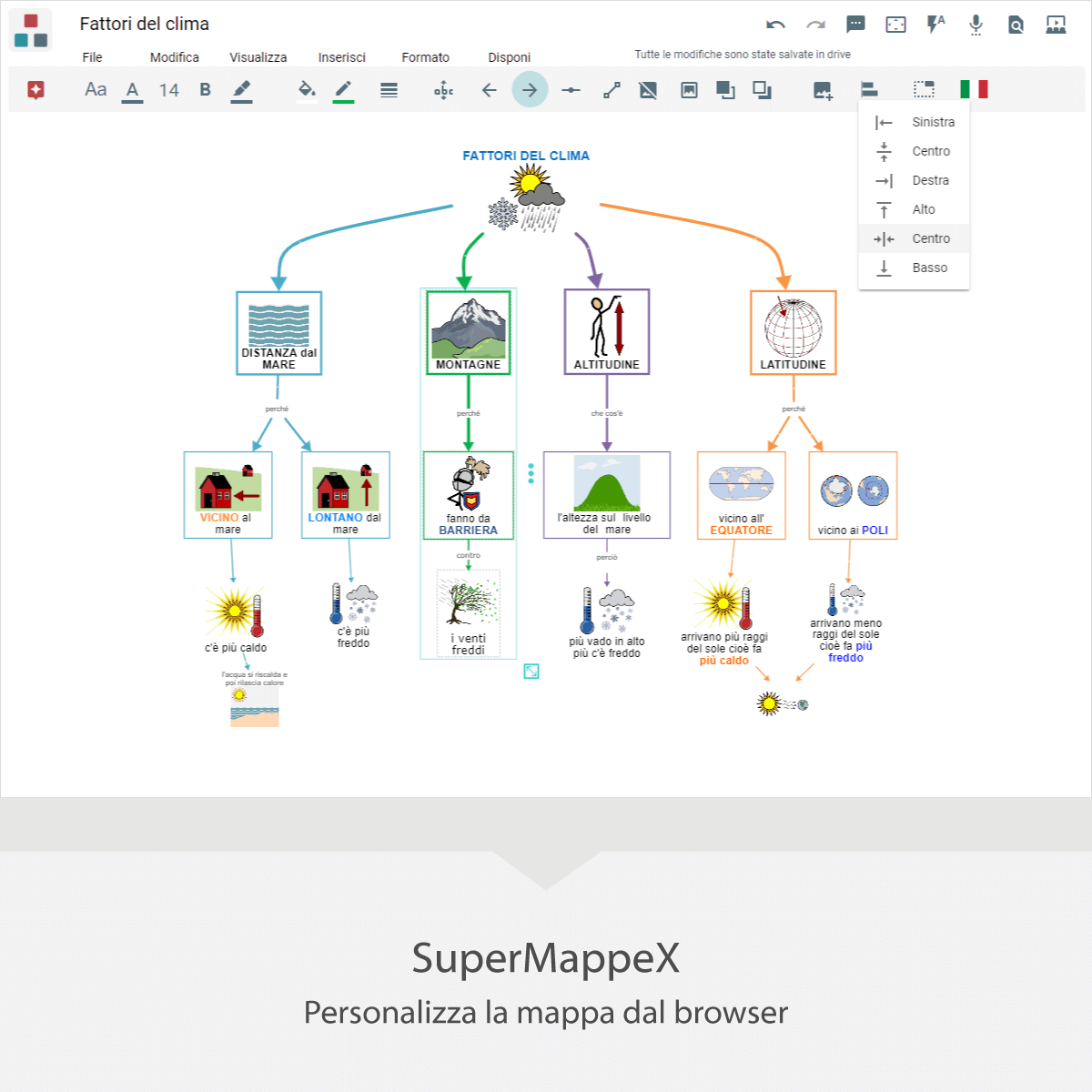Select the DISTANZA dal MARE node
Screen dimensions: 1092x1092
click(279, 333)
